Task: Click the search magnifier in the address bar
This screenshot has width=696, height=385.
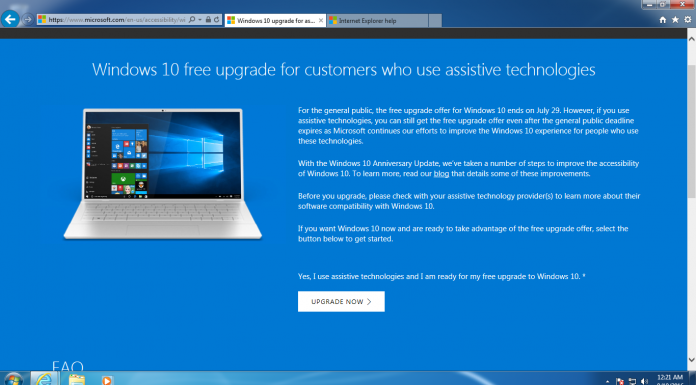Action: point(192,20)
